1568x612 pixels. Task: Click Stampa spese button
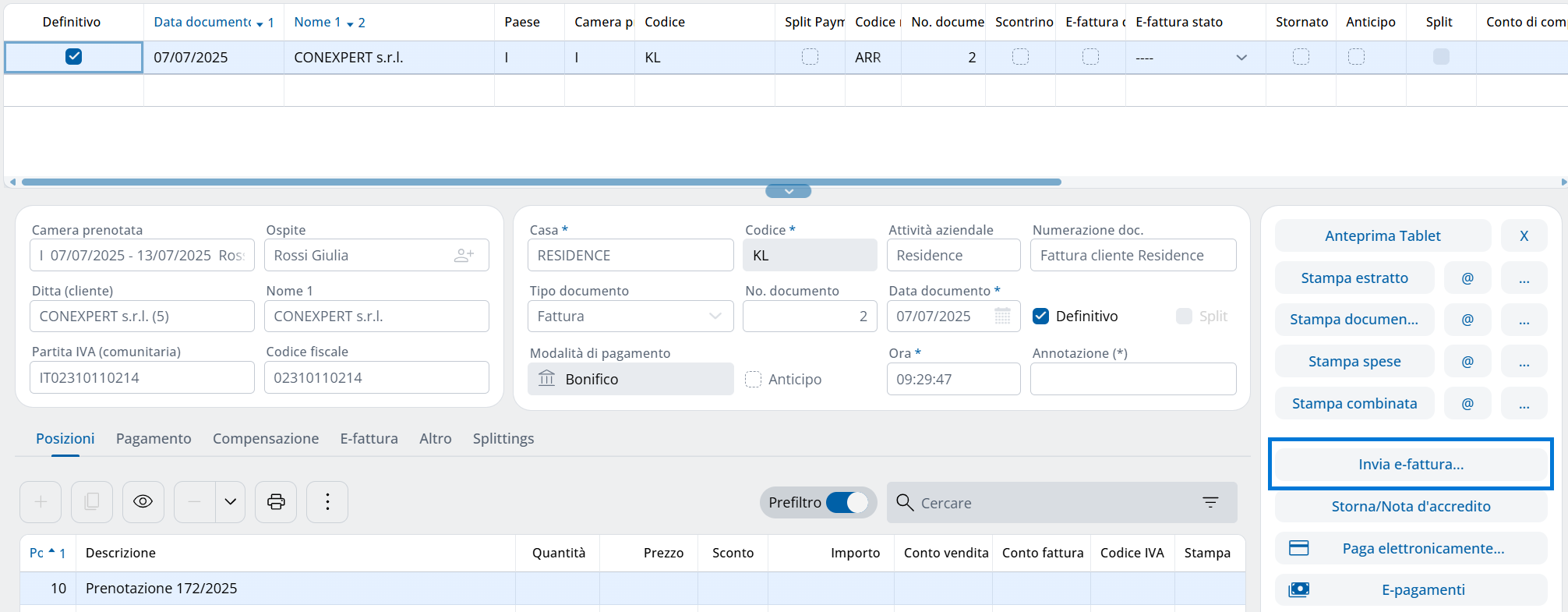(x=1354, y=362)
